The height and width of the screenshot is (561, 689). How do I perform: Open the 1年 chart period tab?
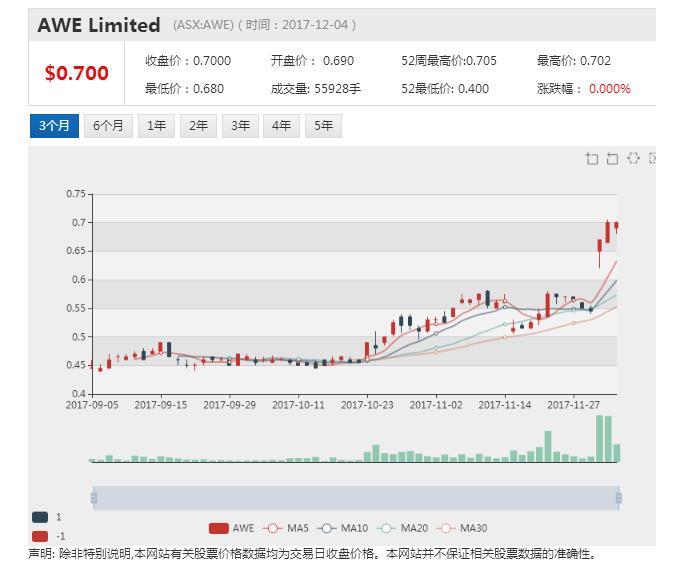click(157, 126)
